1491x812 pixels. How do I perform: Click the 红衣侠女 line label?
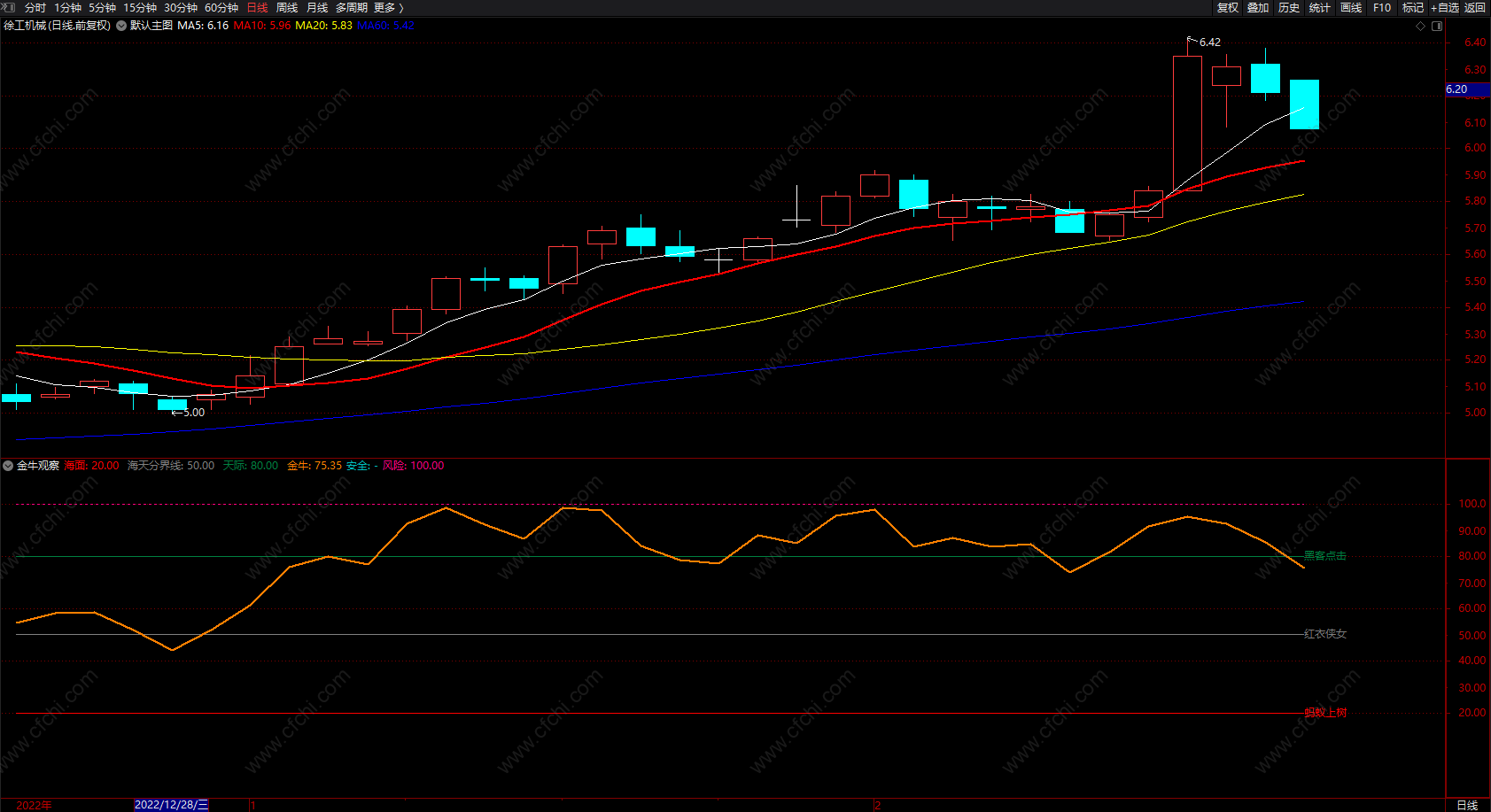[x=1325, y=634]
